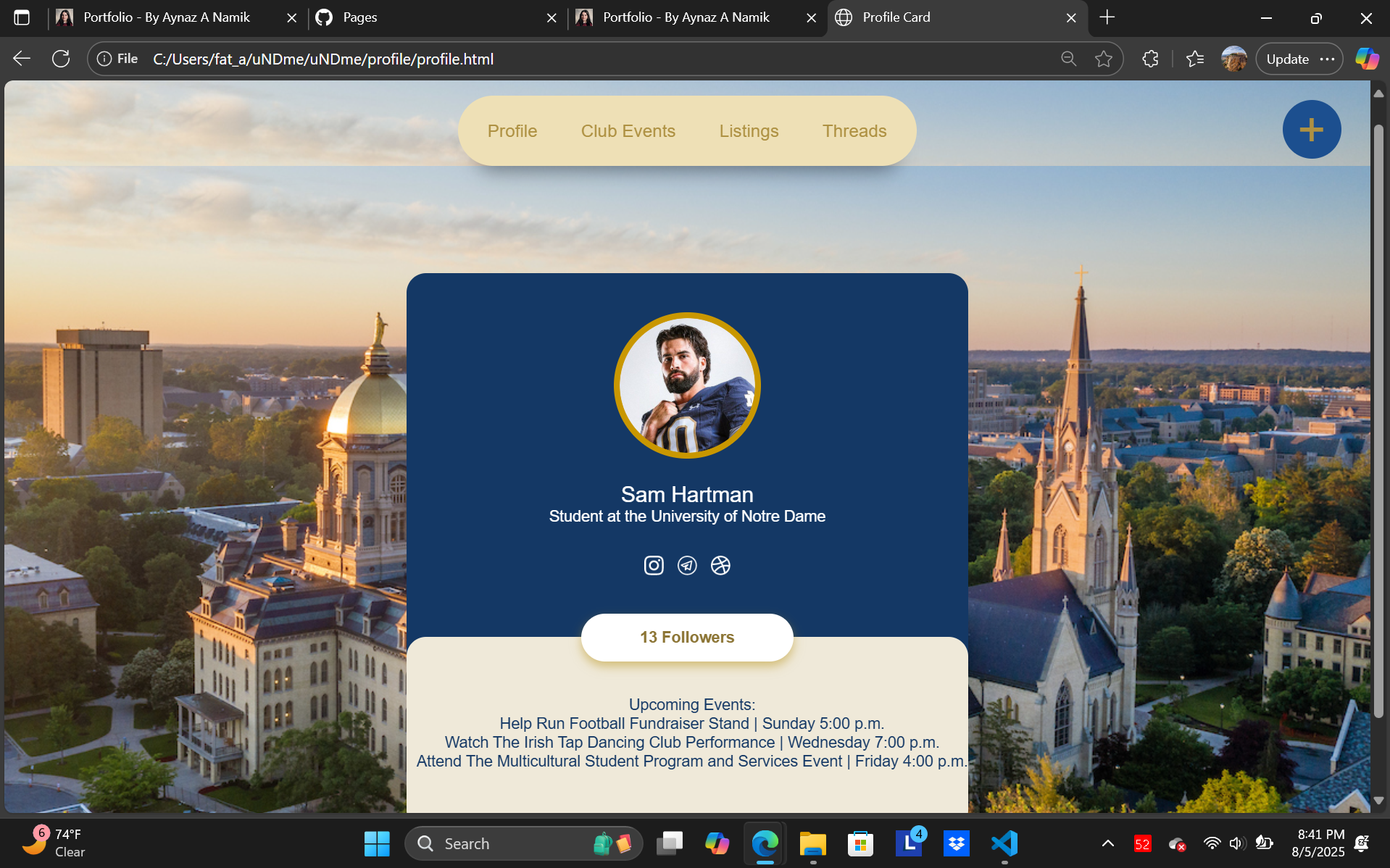Open notification center bell icon
This screenshot has height=868, width=1390.
point(1362,843)
